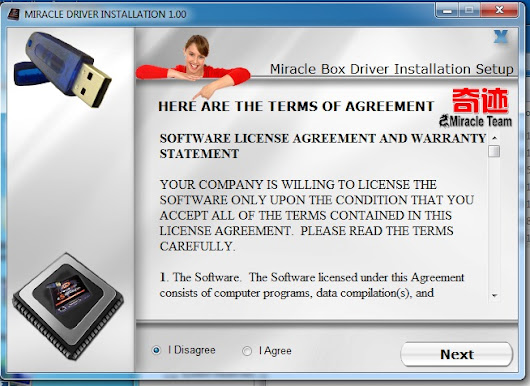This screenshot has height=386, width=530.
Task: Click the maximize button in the title bar
Action: pos(469,10)
